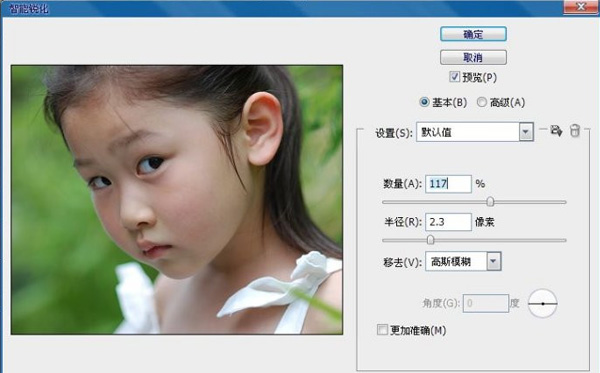
Task: Close the 智能锐化 dialog with X
Action: [x=581, y=7]
